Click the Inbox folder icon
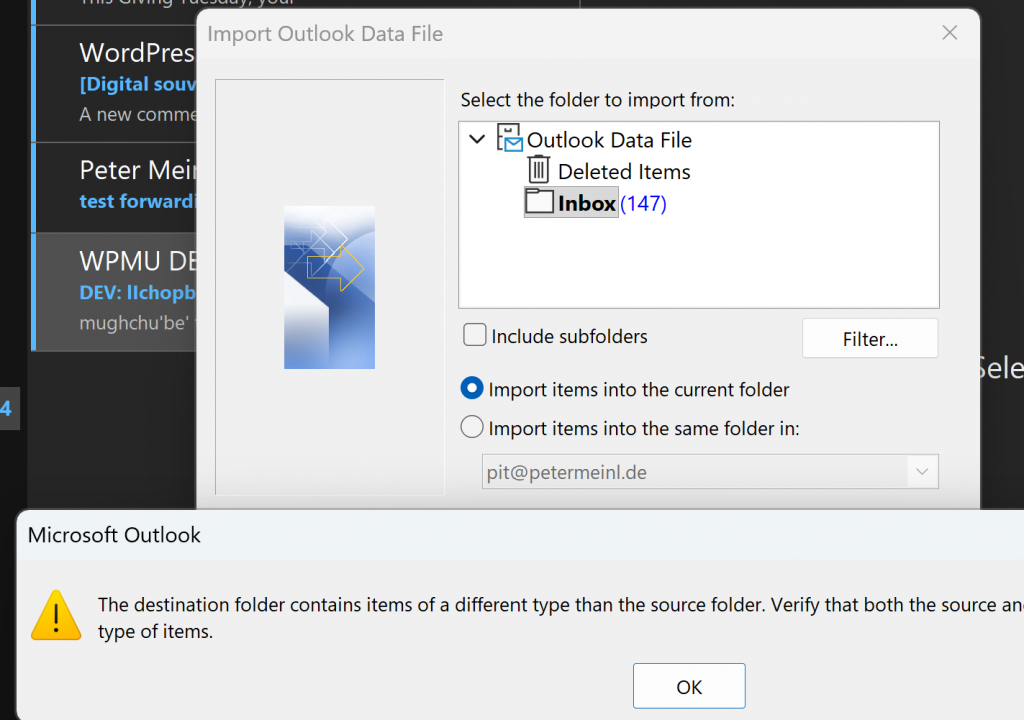The height and width of the screenshot is (720, 1024). [x=540, y=202]
